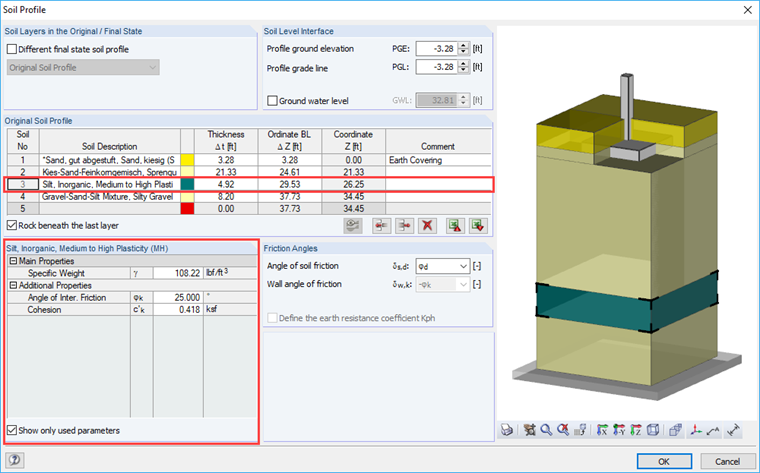Increase the Profile ground elevation spinner
The width and height of the screenshot is (760, 473).
pos(463,45)
